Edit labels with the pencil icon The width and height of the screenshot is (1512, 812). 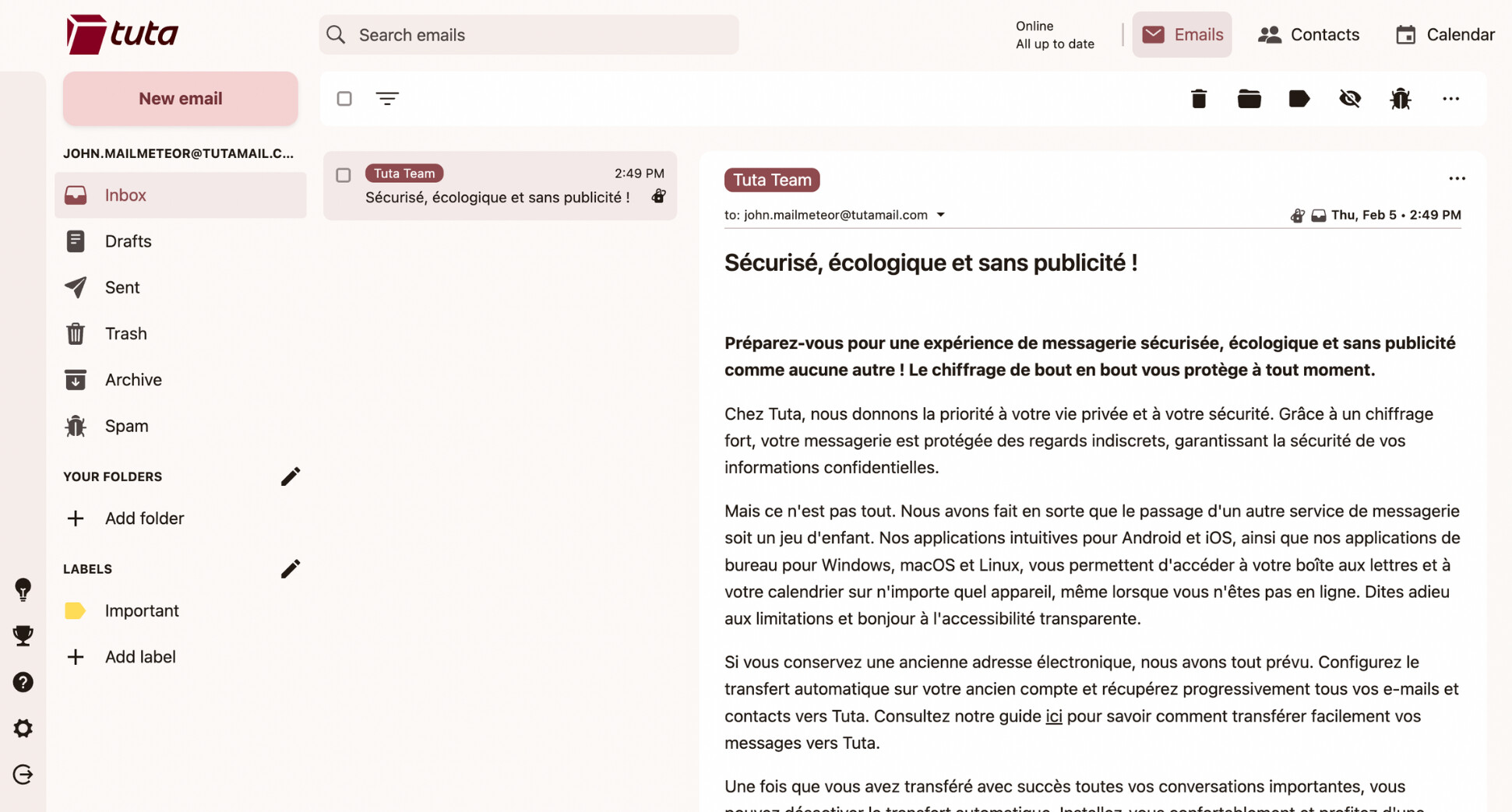290,569
